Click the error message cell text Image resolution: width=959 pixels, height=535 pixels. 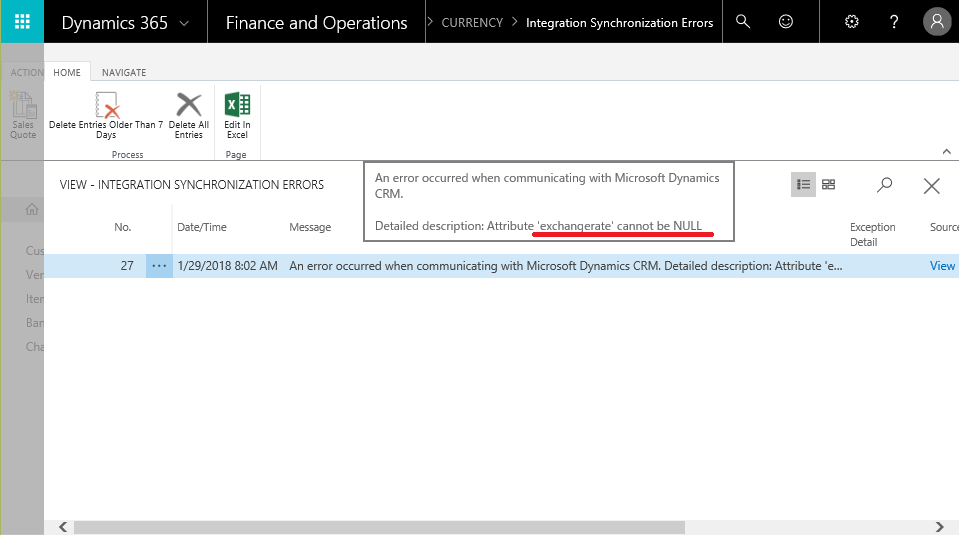point(566,266)
